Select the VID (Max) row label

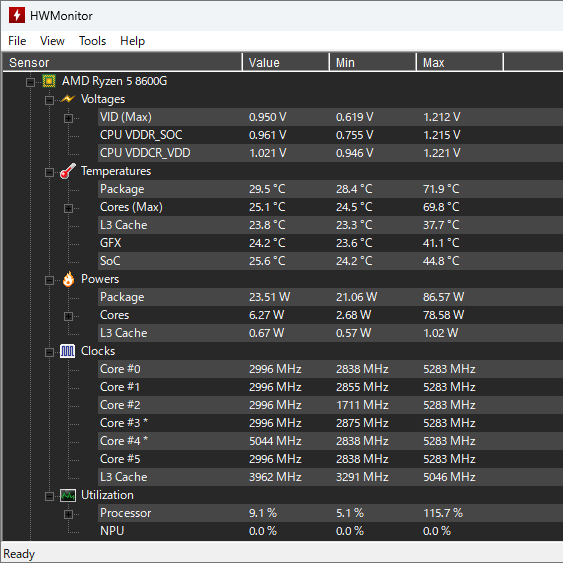pos(126,117)
